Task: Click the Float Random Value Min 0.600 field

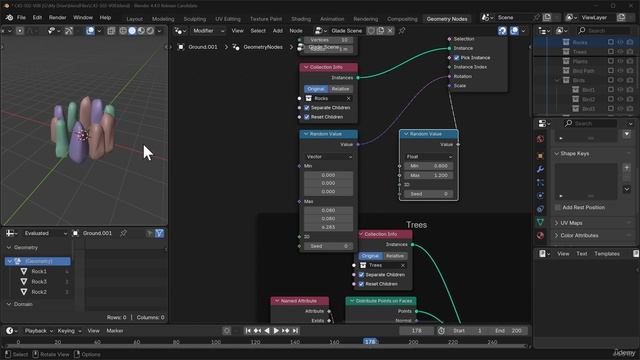Action: coord(429,166)
